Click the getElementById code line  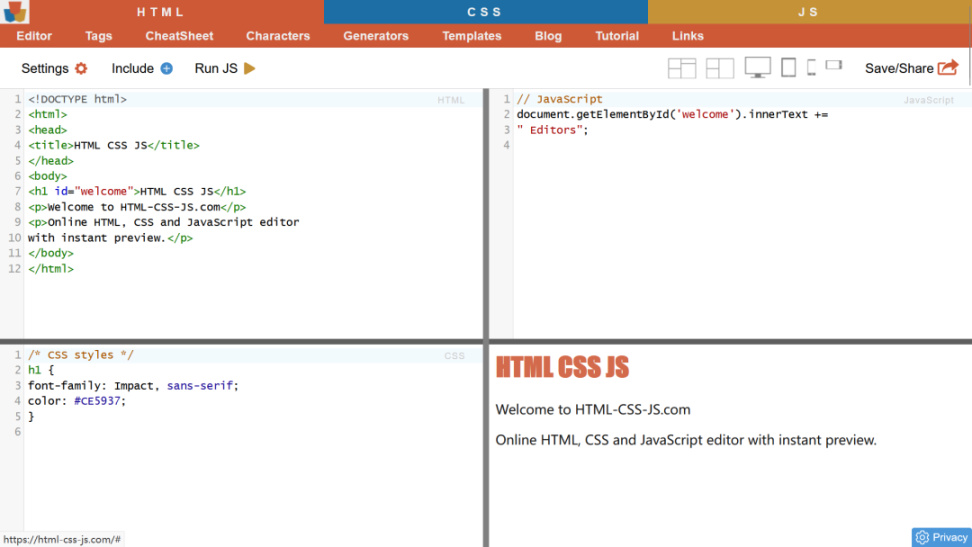(672, 114)
